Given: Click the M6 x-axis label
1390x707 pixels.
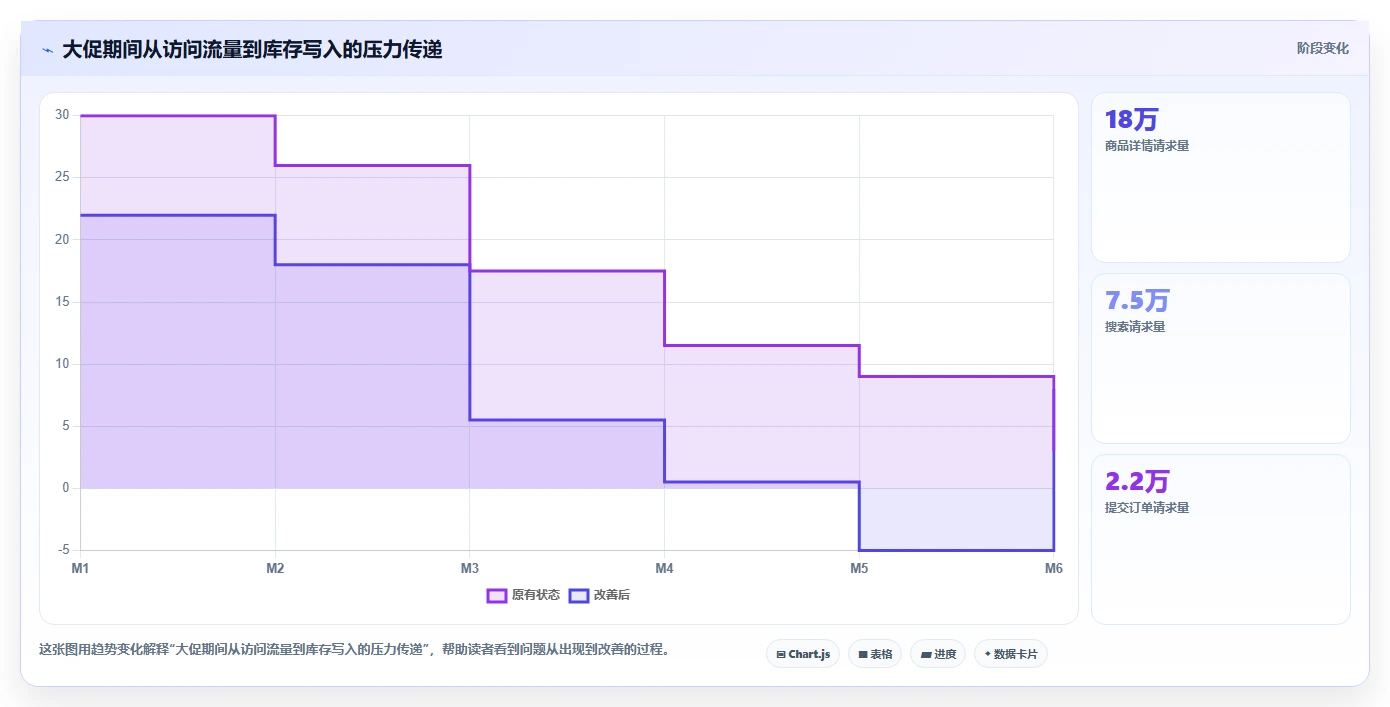Looking at the screenshot, I should coord(1053,568).
